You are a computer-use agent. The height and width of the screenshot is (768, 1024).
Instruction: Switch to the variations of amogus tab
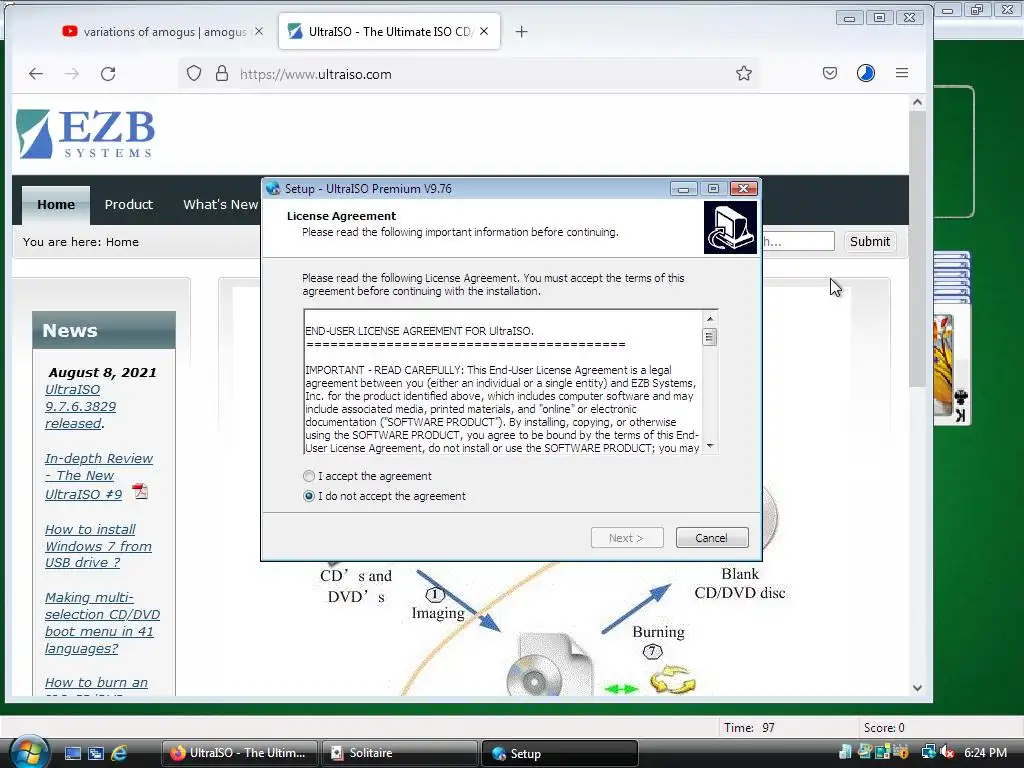pyautogui.click(x=155, y=31)
